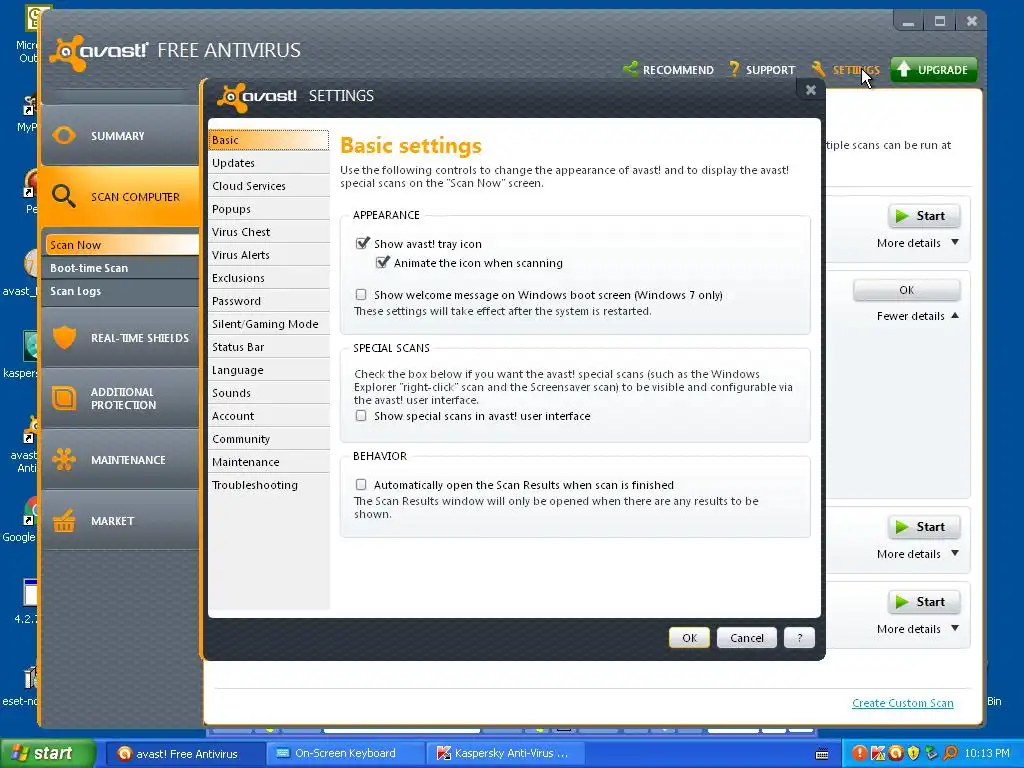Open the Sounds settings category
This screenshot has height=768, width=1024.
(268, 392)
